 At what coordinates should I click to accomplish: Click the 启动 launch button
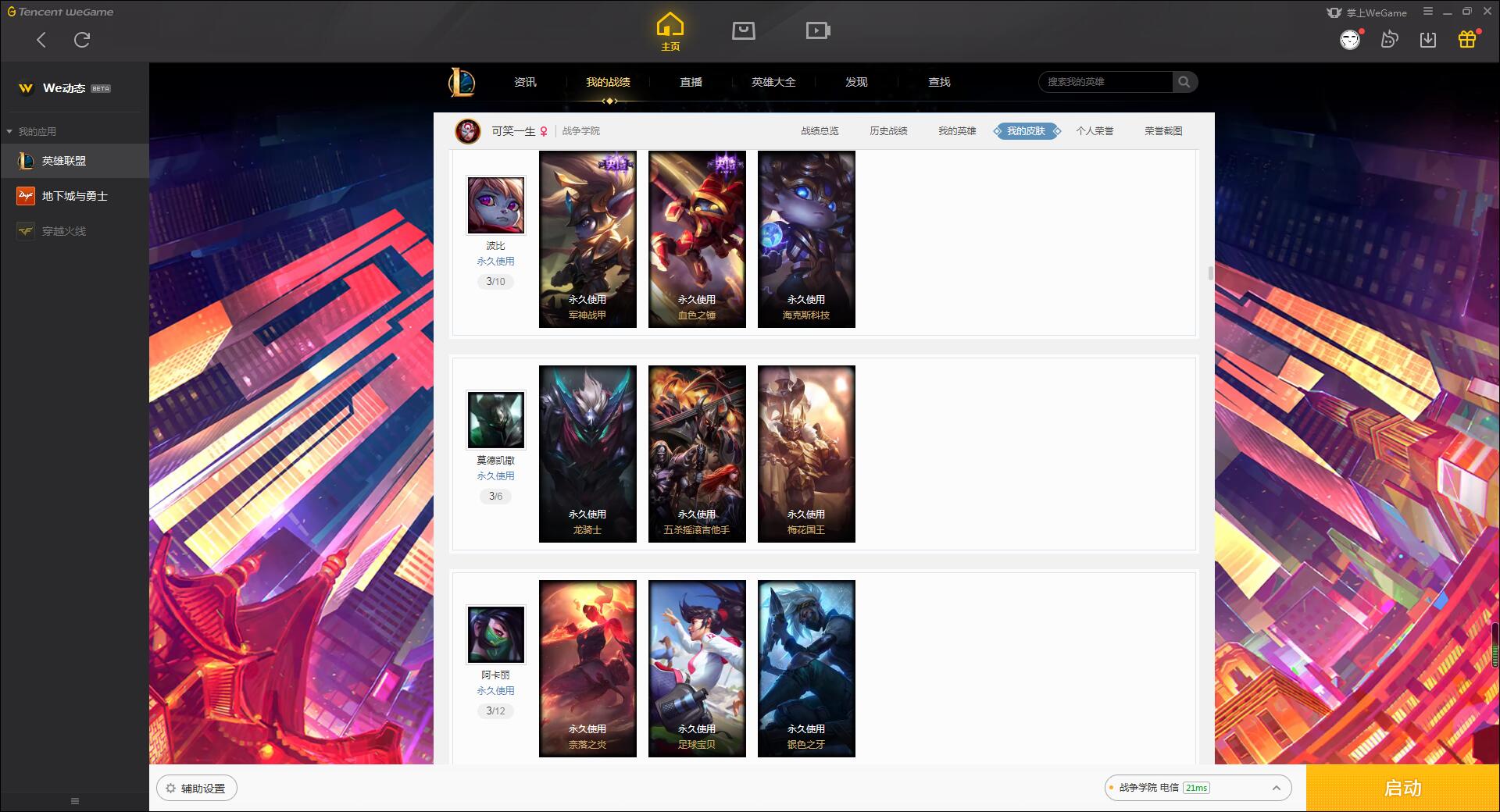pyautogui.click(x=1402, y=788)
